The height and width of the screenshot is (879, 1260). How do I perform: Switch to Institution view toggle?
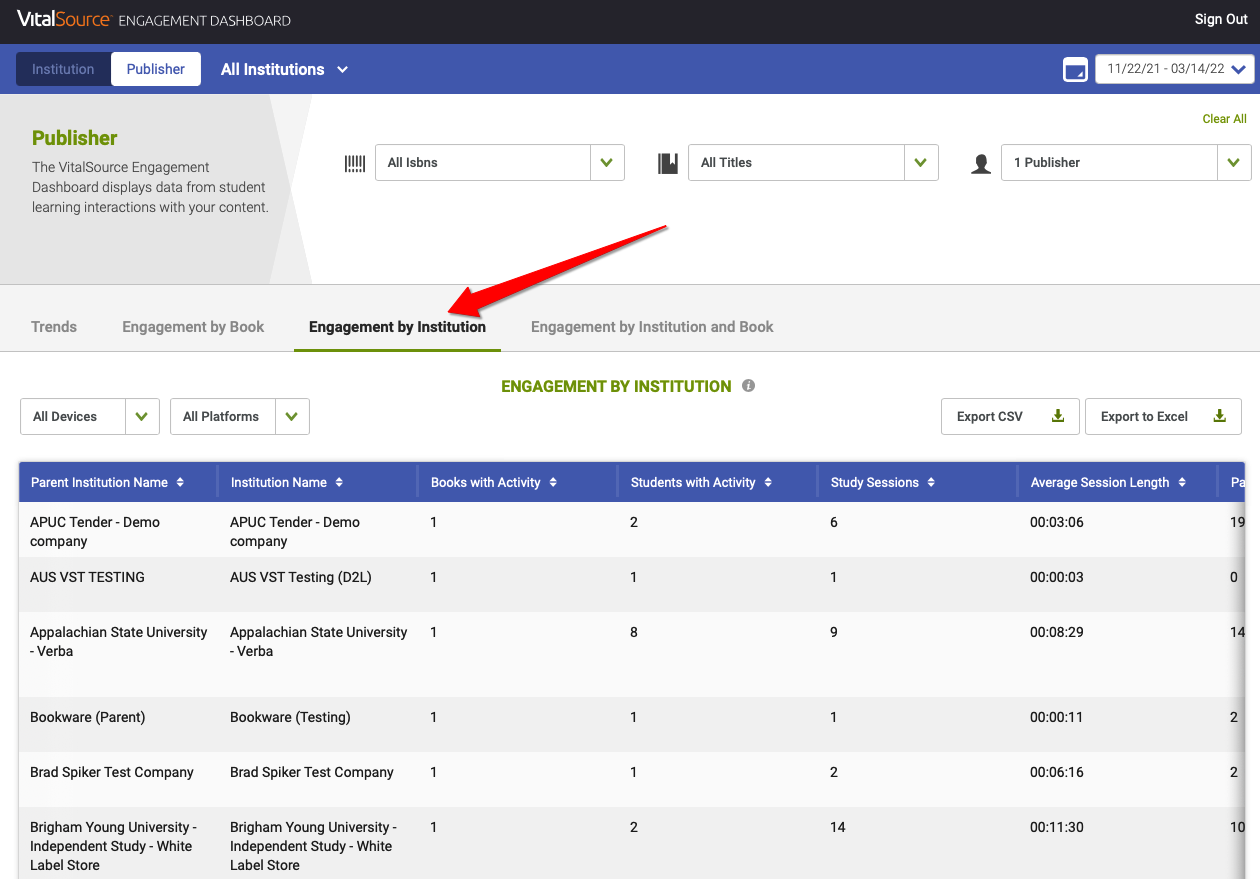click(x=63, y=69)
